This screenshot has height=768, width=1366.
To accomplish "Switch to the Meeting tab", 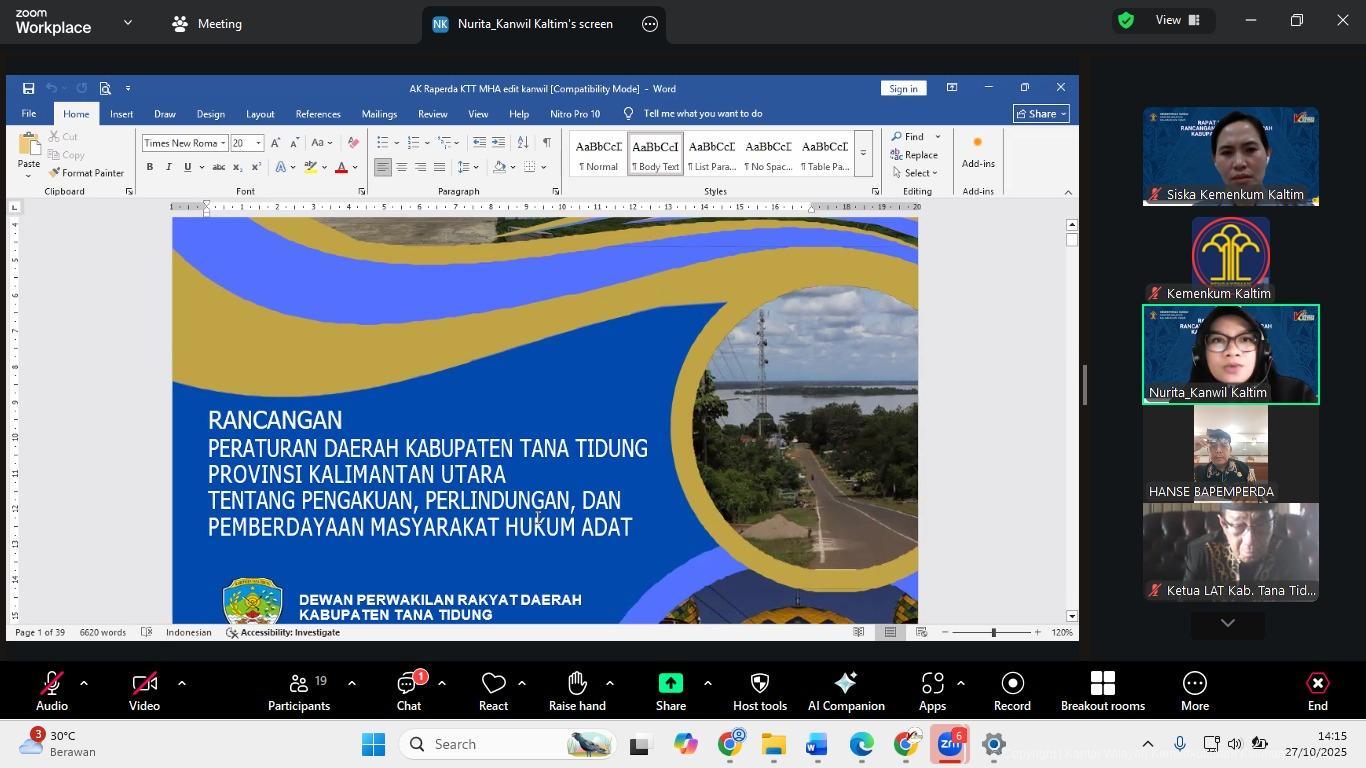I will click(207, 24).
